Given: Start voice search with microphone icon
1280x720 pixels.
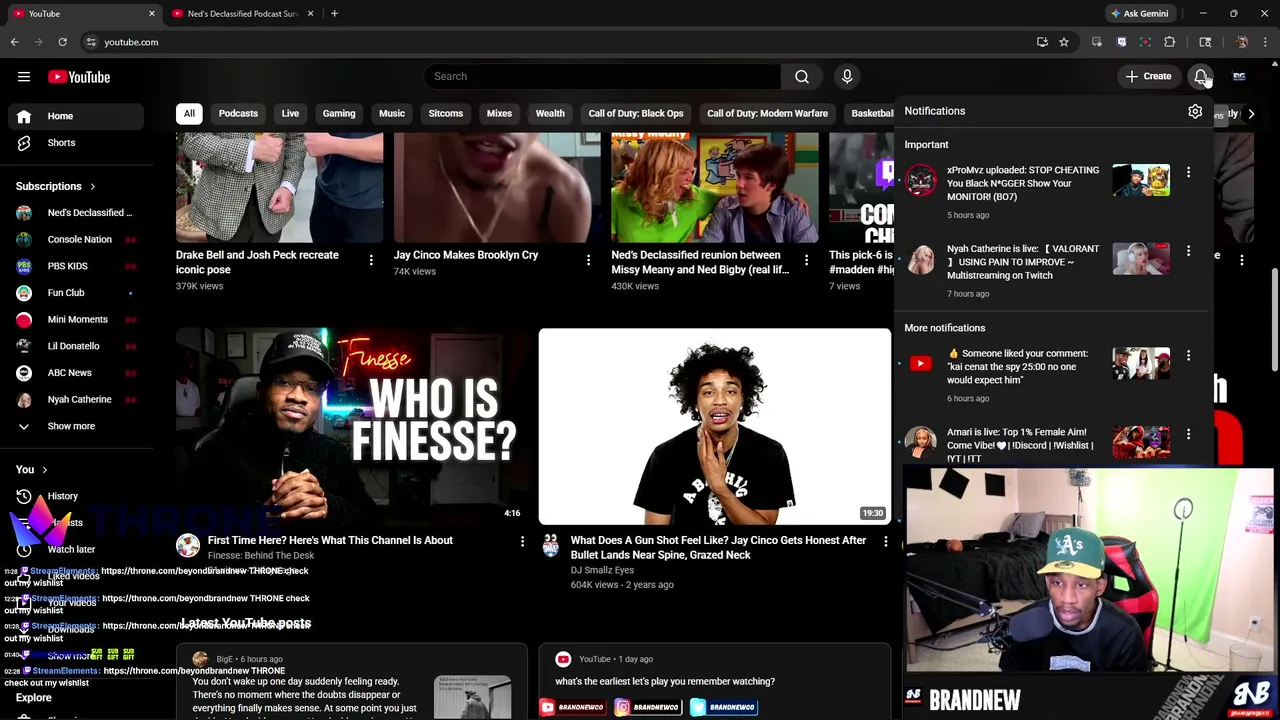Looking at the screenshot, I should tap(847, 76).
